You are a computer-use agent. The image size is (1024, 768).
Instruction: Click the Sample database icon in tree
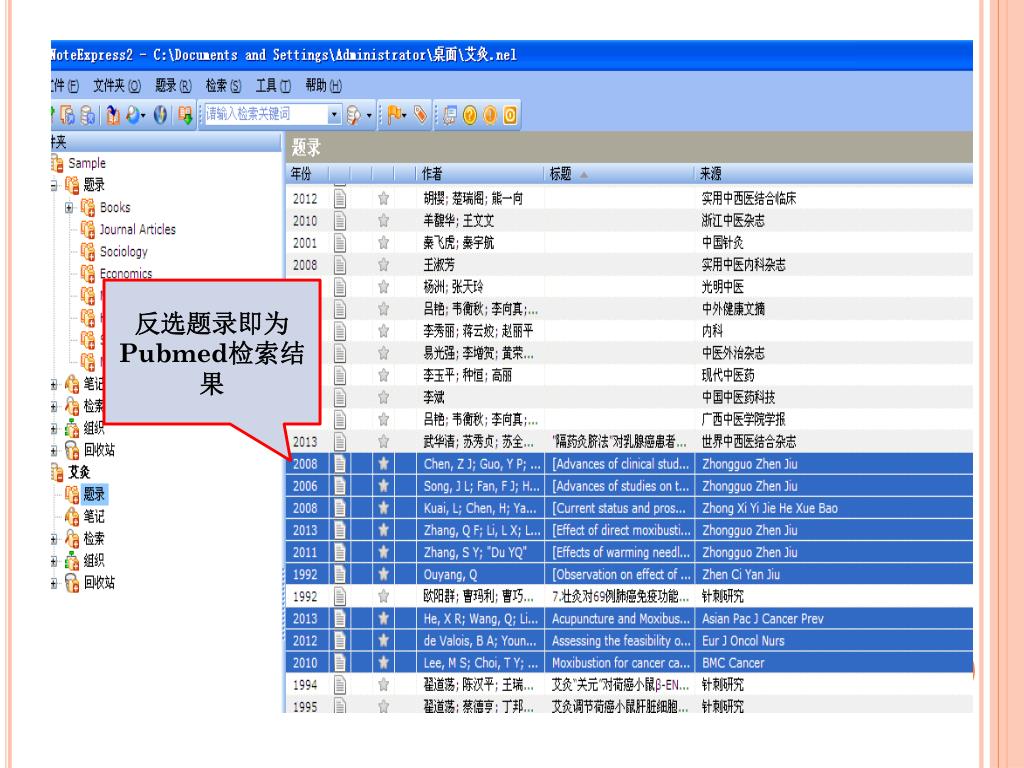(x=57, y=163)
